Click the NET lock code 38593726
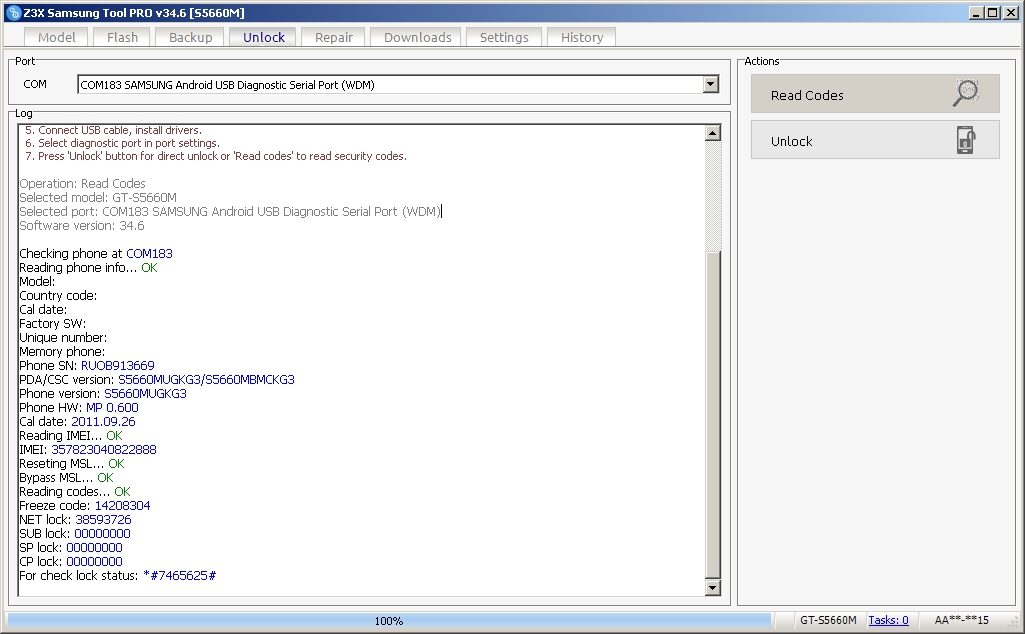 coord(103,520)
